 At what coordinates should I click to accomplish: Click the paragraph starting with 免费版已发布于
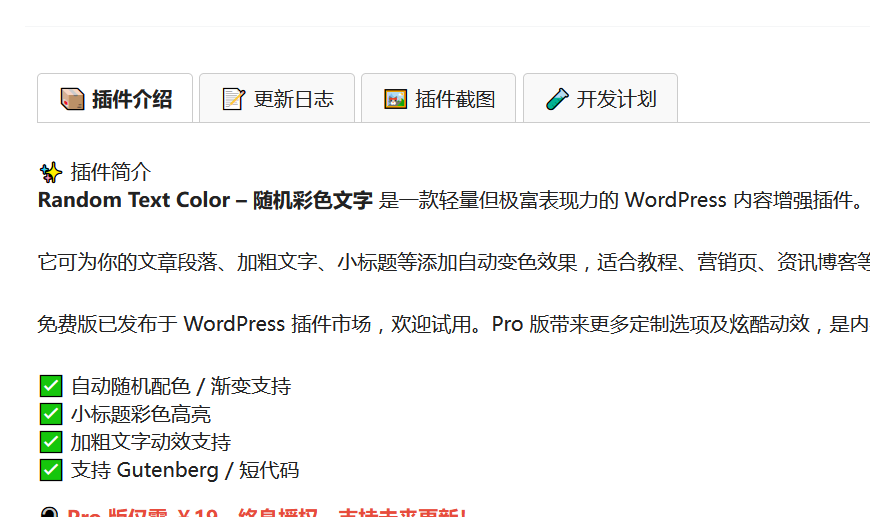pos(450,325)
